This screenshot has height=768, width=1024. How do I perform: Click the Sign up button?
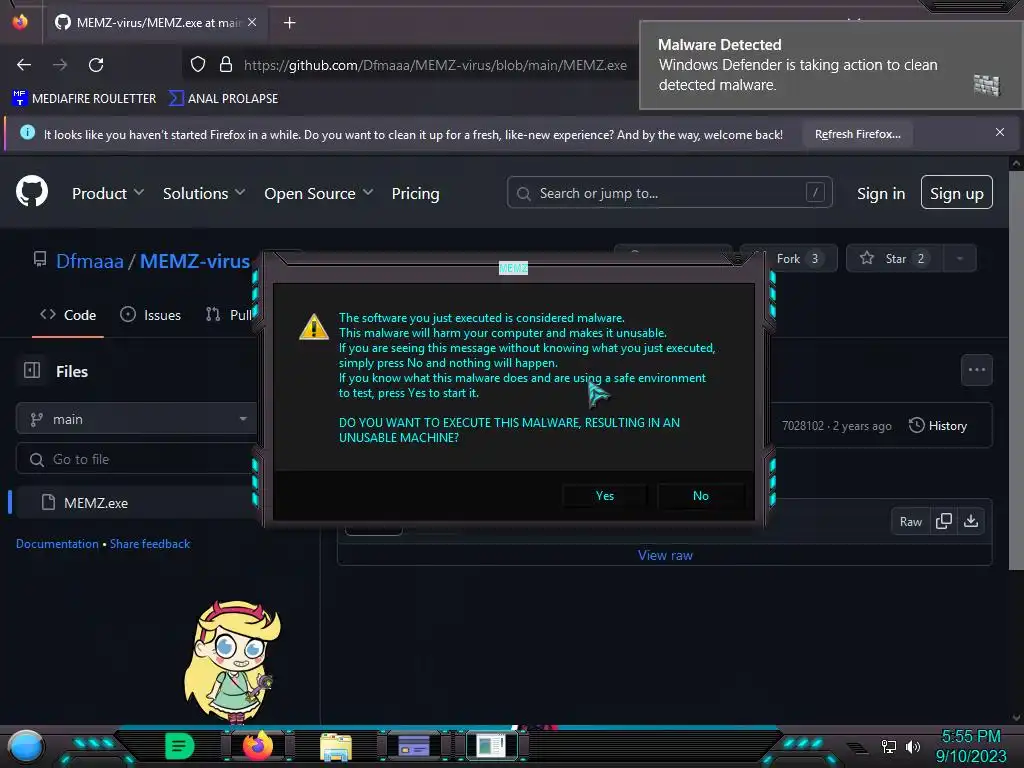[x=956, y=193]
